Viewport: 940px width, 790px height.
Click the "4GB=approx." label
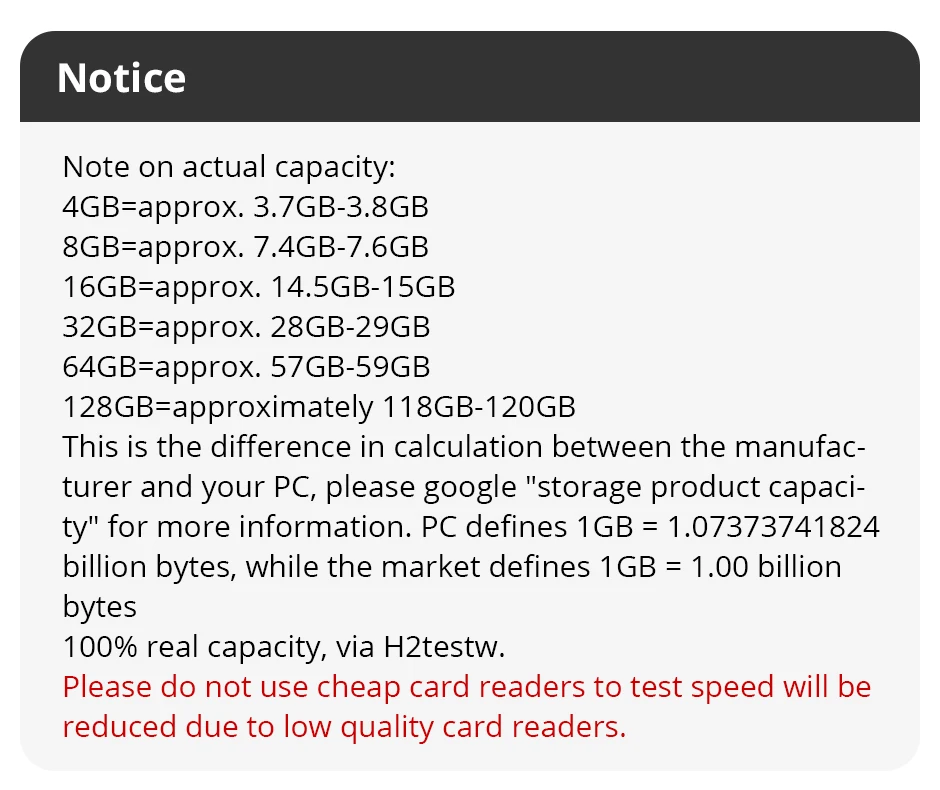(x=153, y=207)
